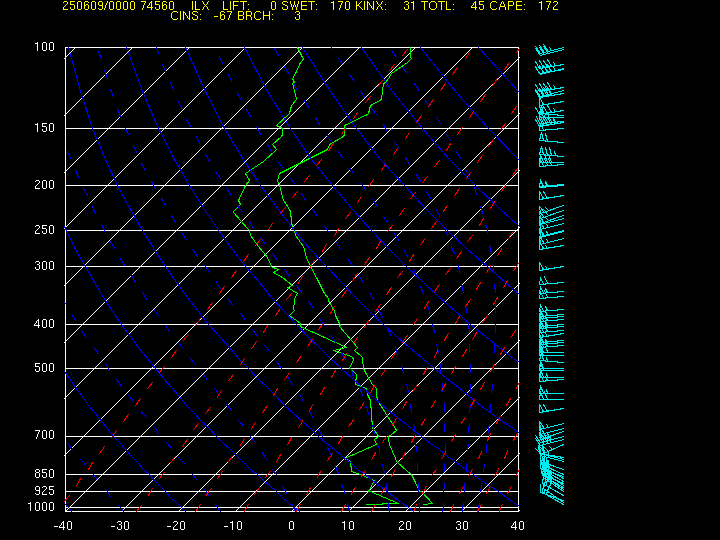Click the 30 temperature axis label
The height and width of the screenshot is (540, 720).
(x=461, y=526)
